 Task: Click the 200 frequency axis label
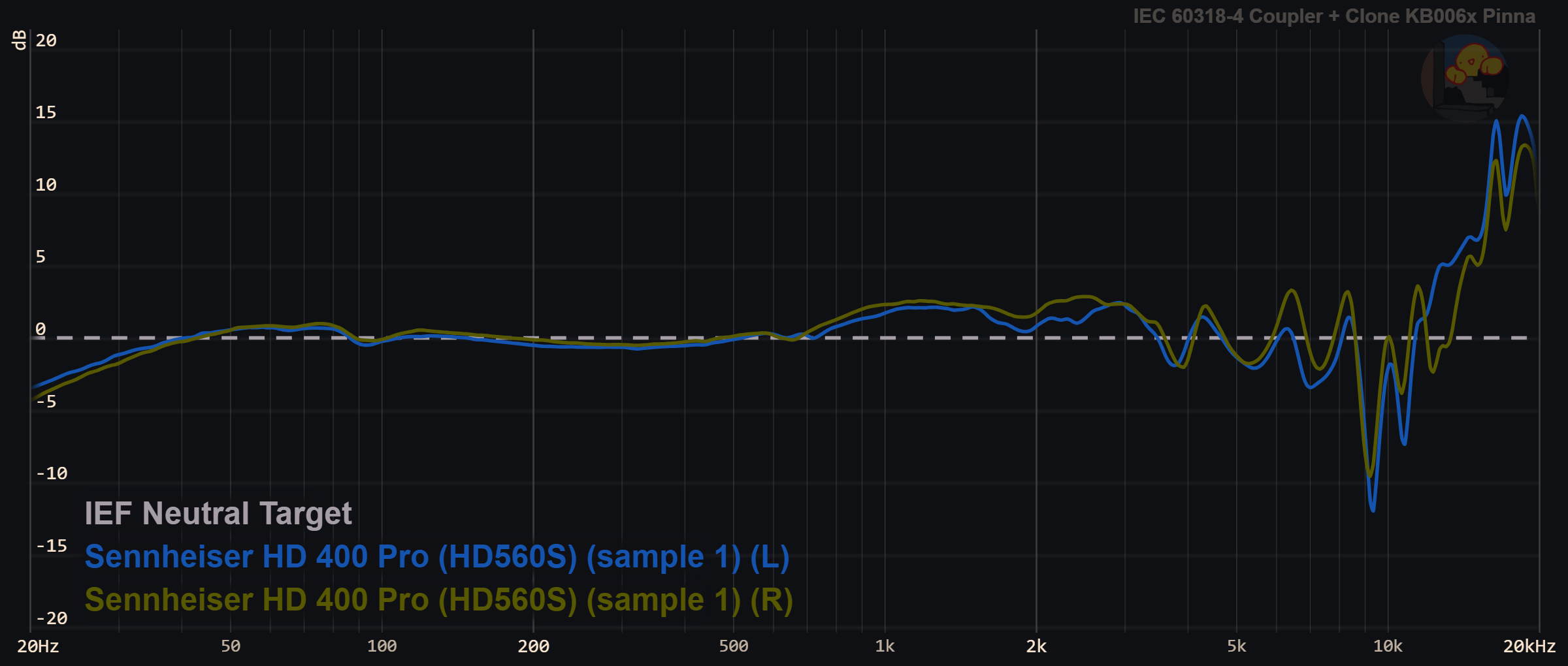tap(533, 646)
